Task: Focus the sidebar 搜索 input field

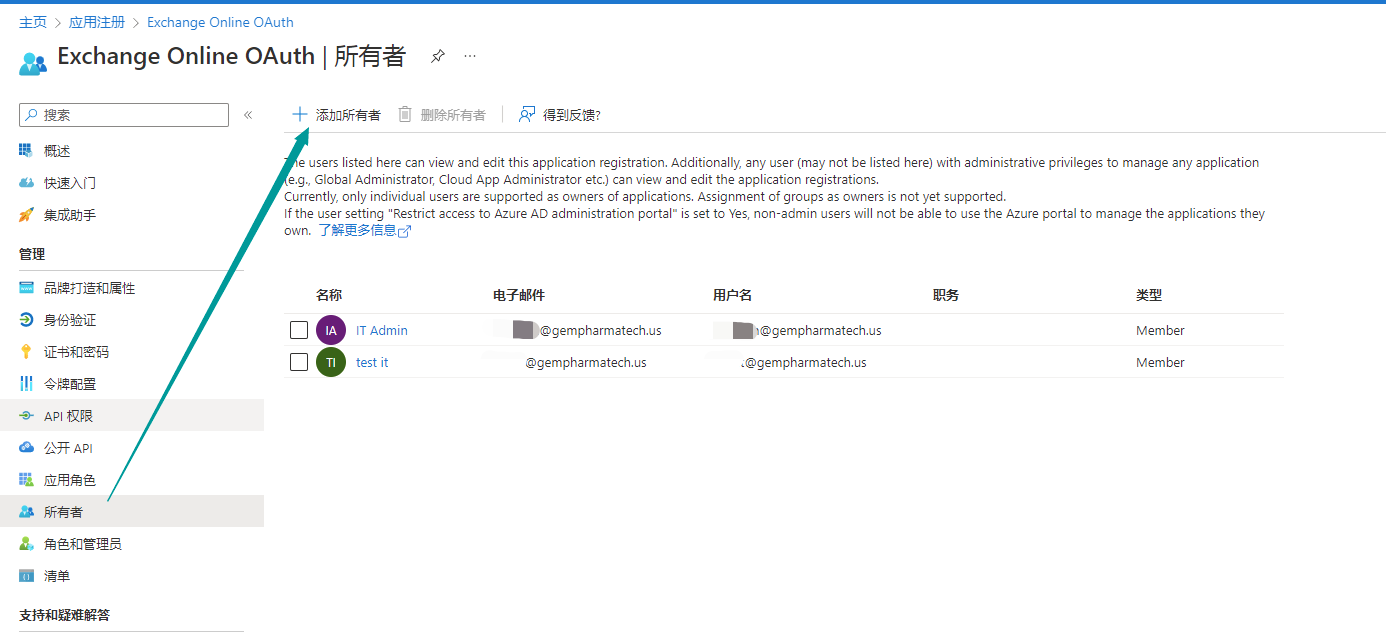Action: coord(124,115)
